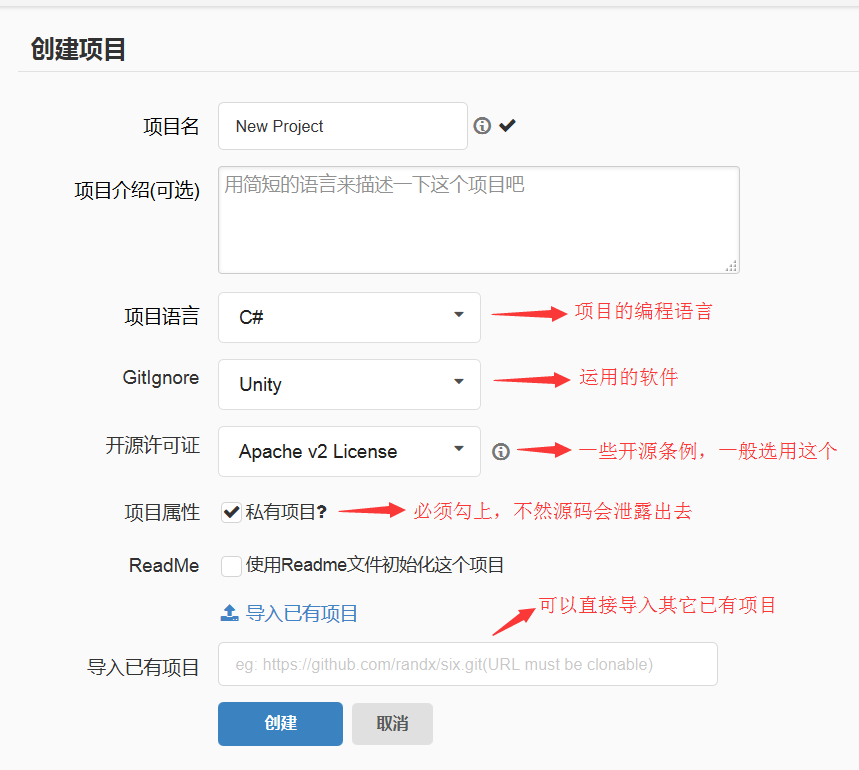Screen dimensions: 859x770
Task: Click the info icon beside project name
Action: [x=482, y=126]
